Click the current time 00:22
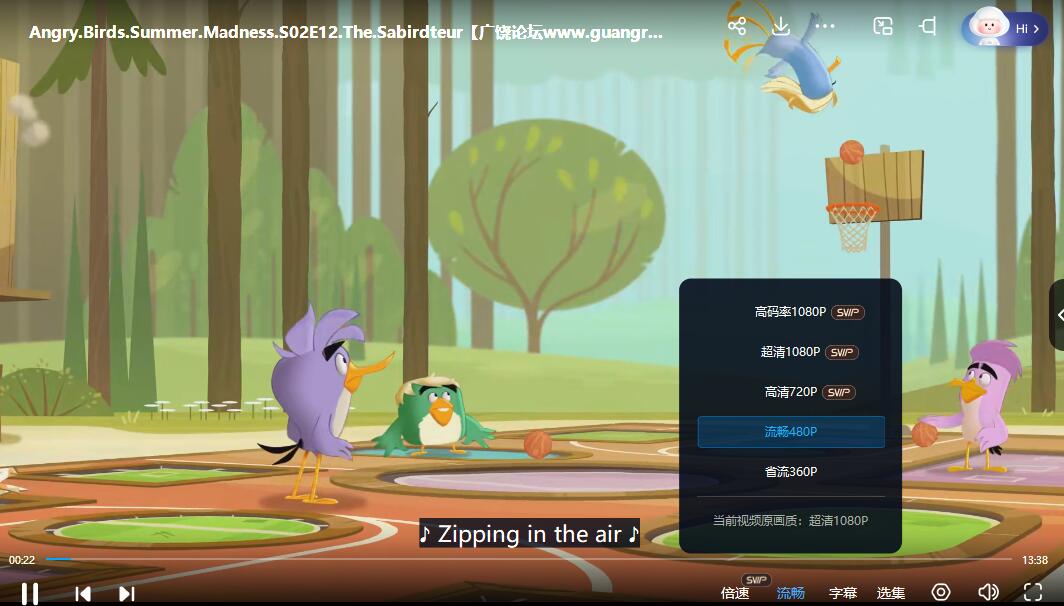 coord(22,560)
